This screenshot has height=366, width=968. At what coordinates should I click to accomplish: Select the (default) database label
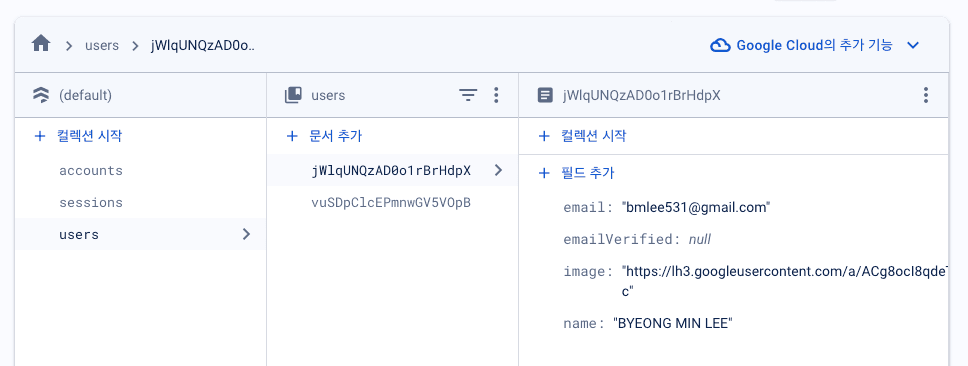pos(85,95)
